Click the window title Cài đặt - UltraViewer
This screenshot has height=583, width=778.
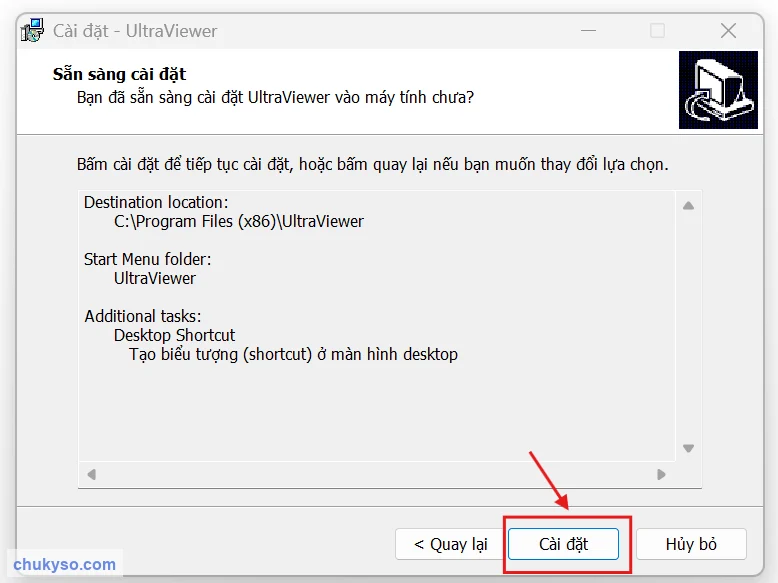(135, 31)
